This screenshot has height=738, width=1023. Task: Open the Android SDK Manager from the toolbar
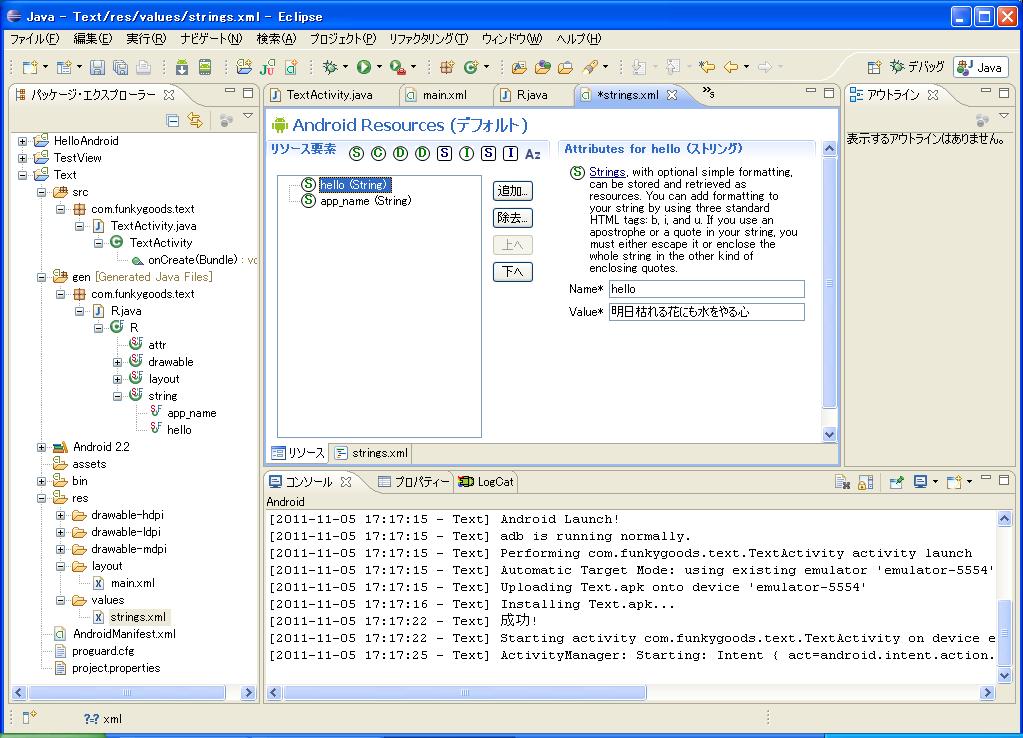point(182,67)
